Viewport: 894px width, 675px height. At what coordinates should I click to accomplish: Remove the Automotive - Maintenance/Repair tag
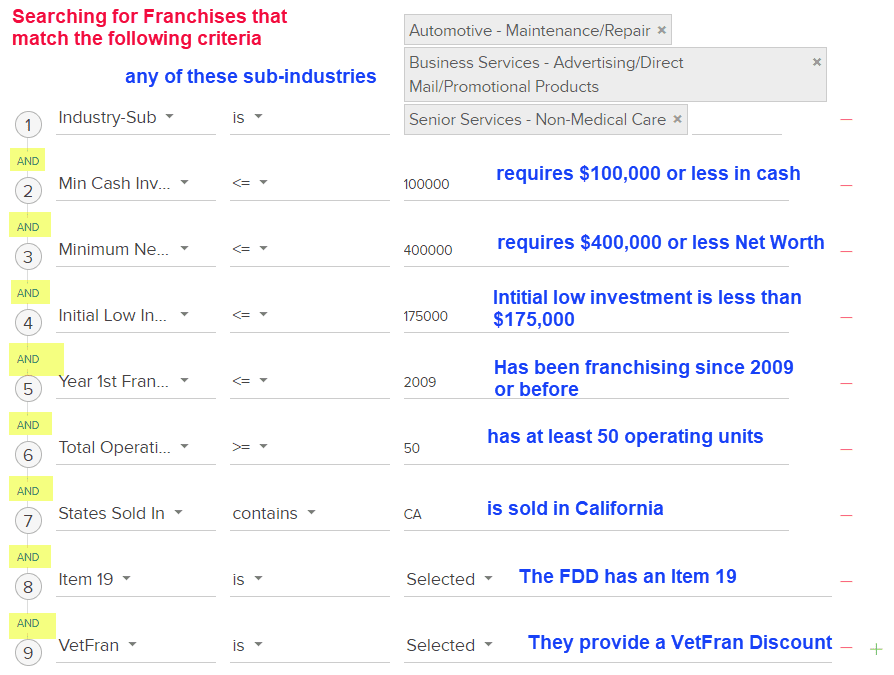[x=662, y=30]
